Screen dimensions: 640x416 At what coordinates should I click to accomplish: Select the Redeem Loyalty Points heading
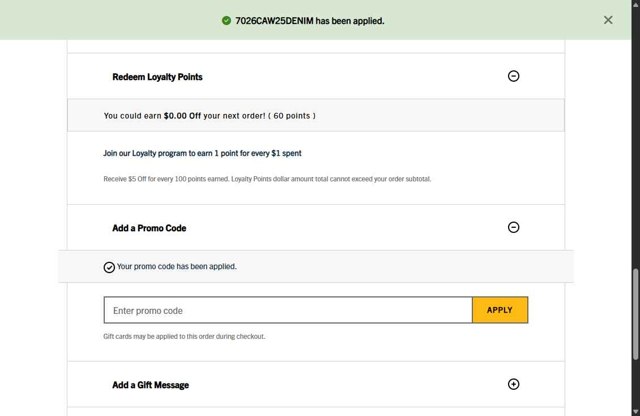(157, 77)
